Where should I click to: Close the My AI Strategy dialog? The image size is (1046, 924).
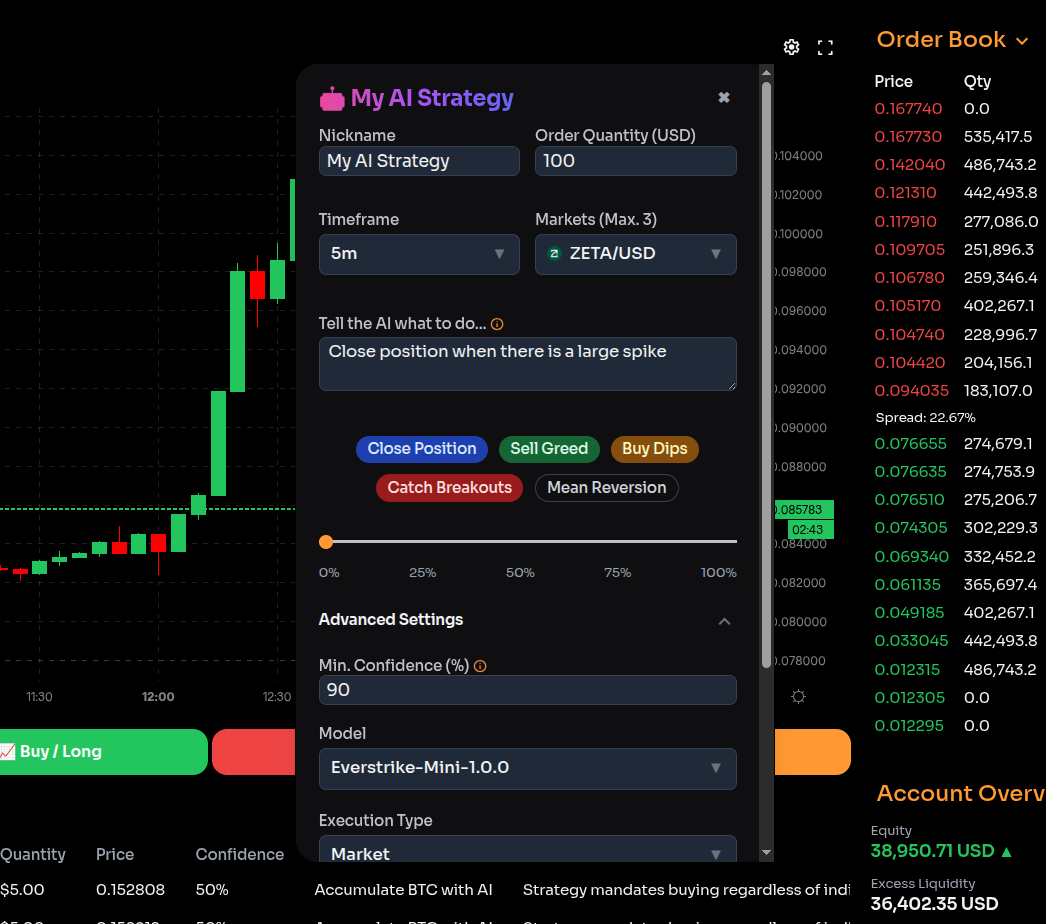(x=724, y=97)
